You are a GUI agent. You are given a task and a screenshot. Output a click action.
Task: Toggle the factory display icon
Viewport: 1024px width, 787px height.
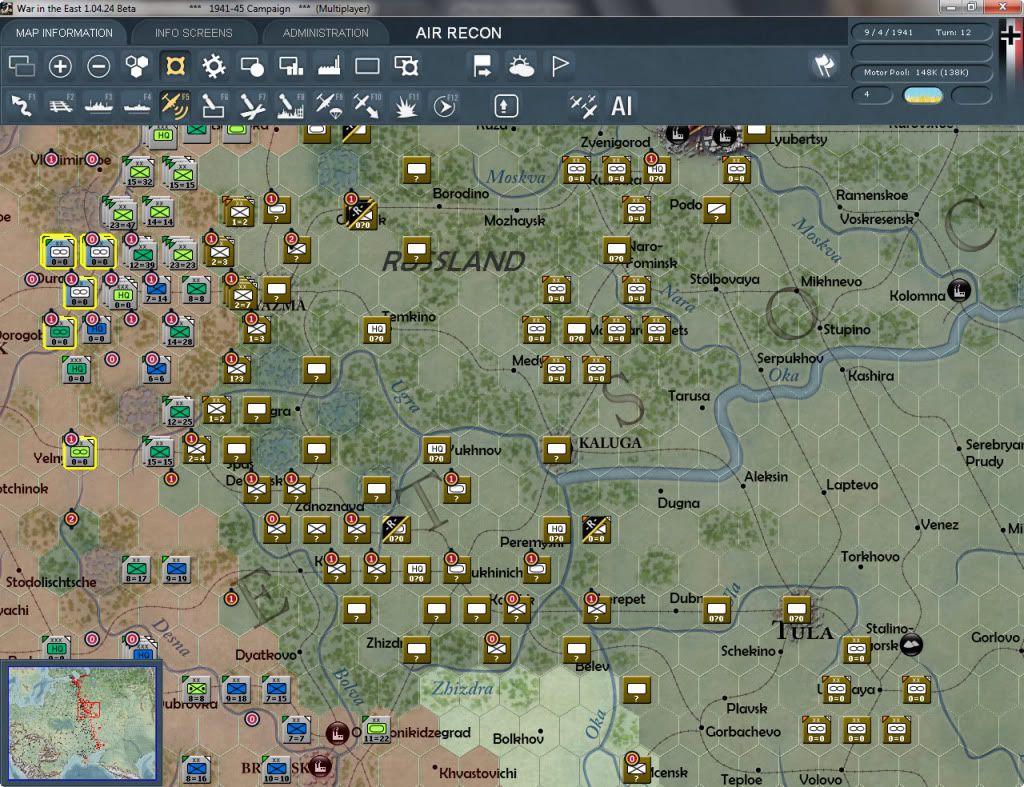[x=329, y=66]
